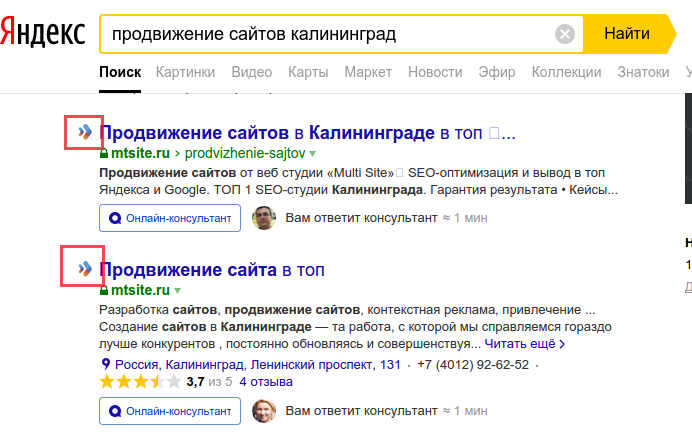Switch to the Картинки tab
The image size is (692, 445).
point(185,72)
